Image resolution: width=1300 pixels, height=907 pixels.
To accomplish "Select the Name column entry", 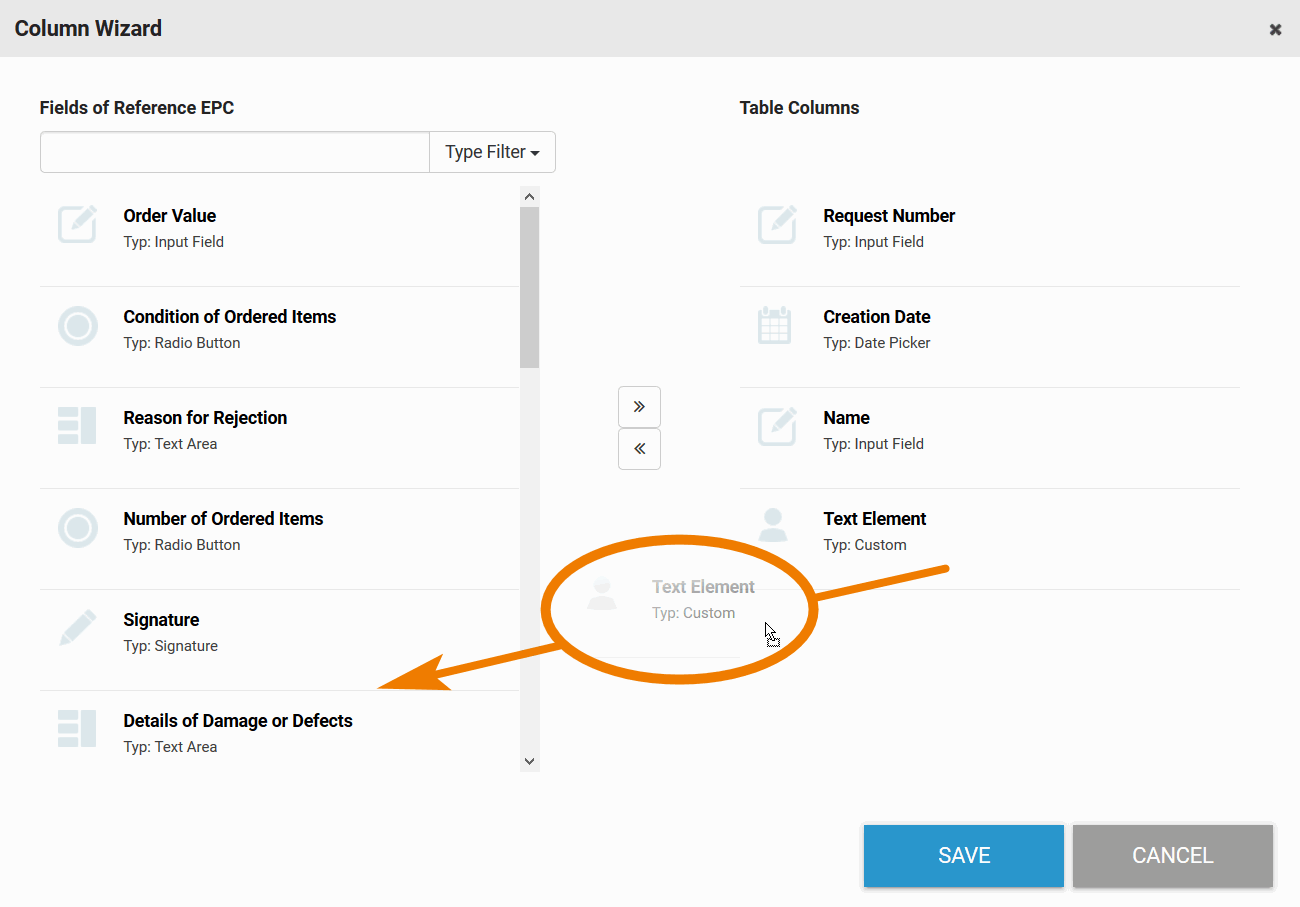I will point(846,418).
